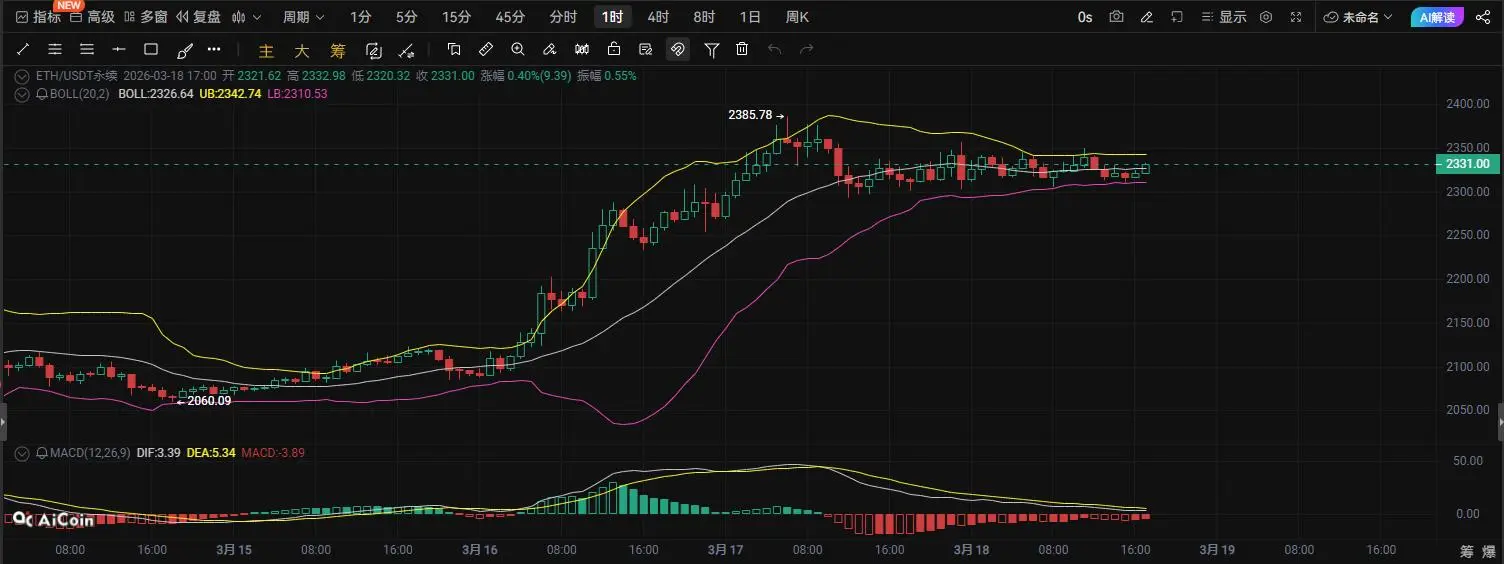
Task: Select the brush drawing tool
Action: tap(184, 49)
